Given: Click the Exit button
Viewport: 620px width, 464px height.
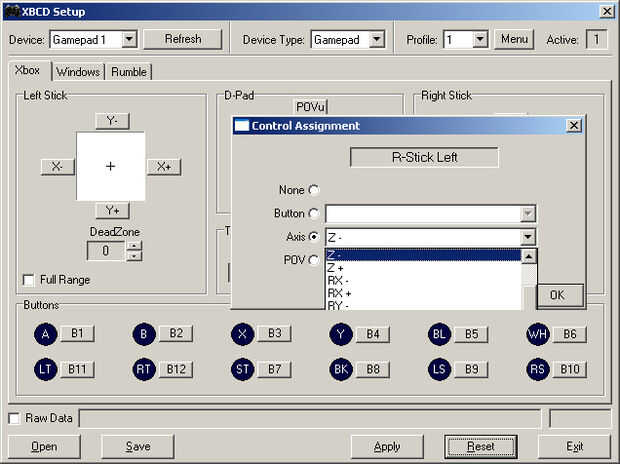Looking at the screenshot, I should (574, 447).
